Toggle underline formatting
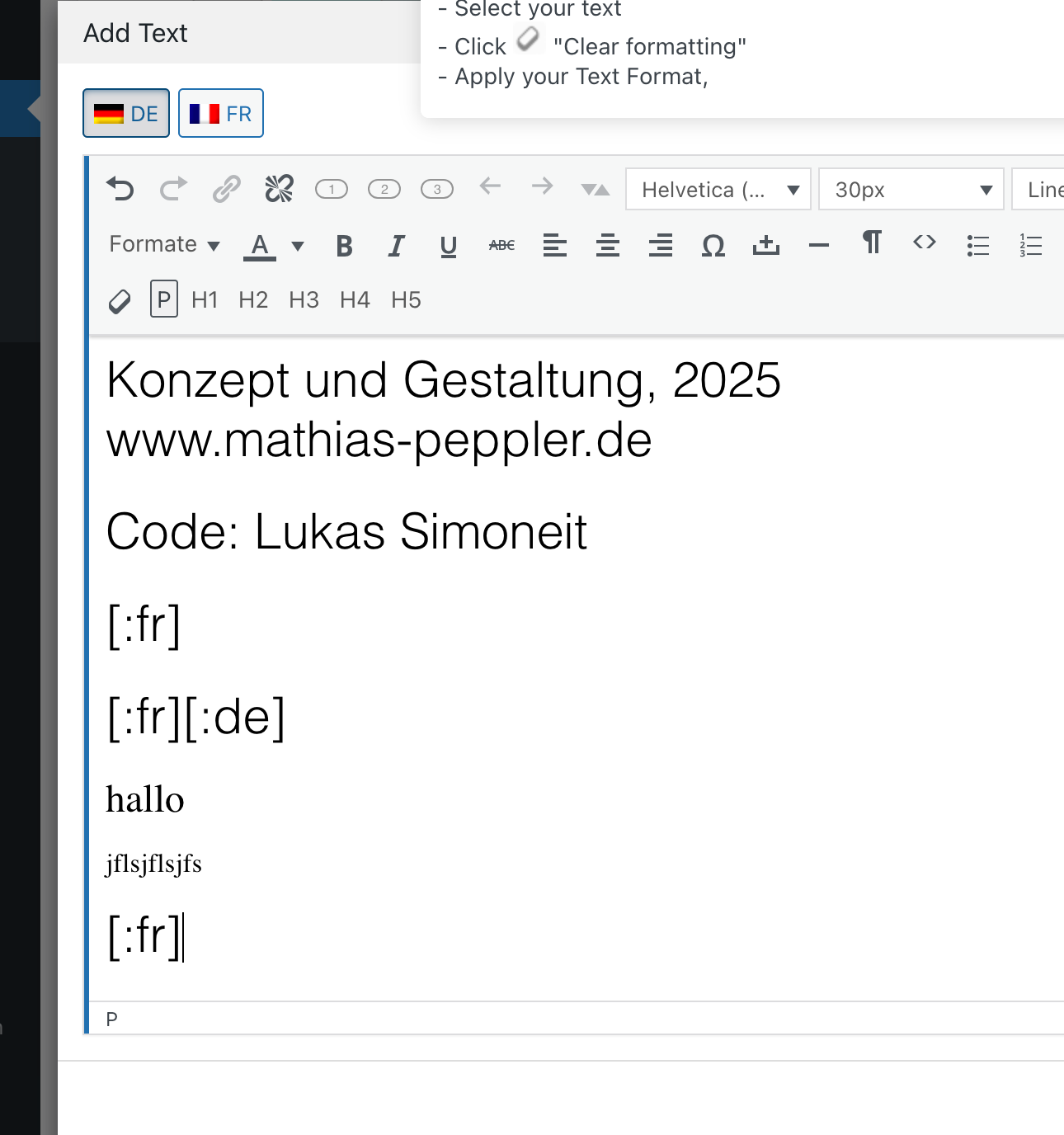This screenshot has height=1135, width=1064. pyautogui.click(x=448, y=245)
